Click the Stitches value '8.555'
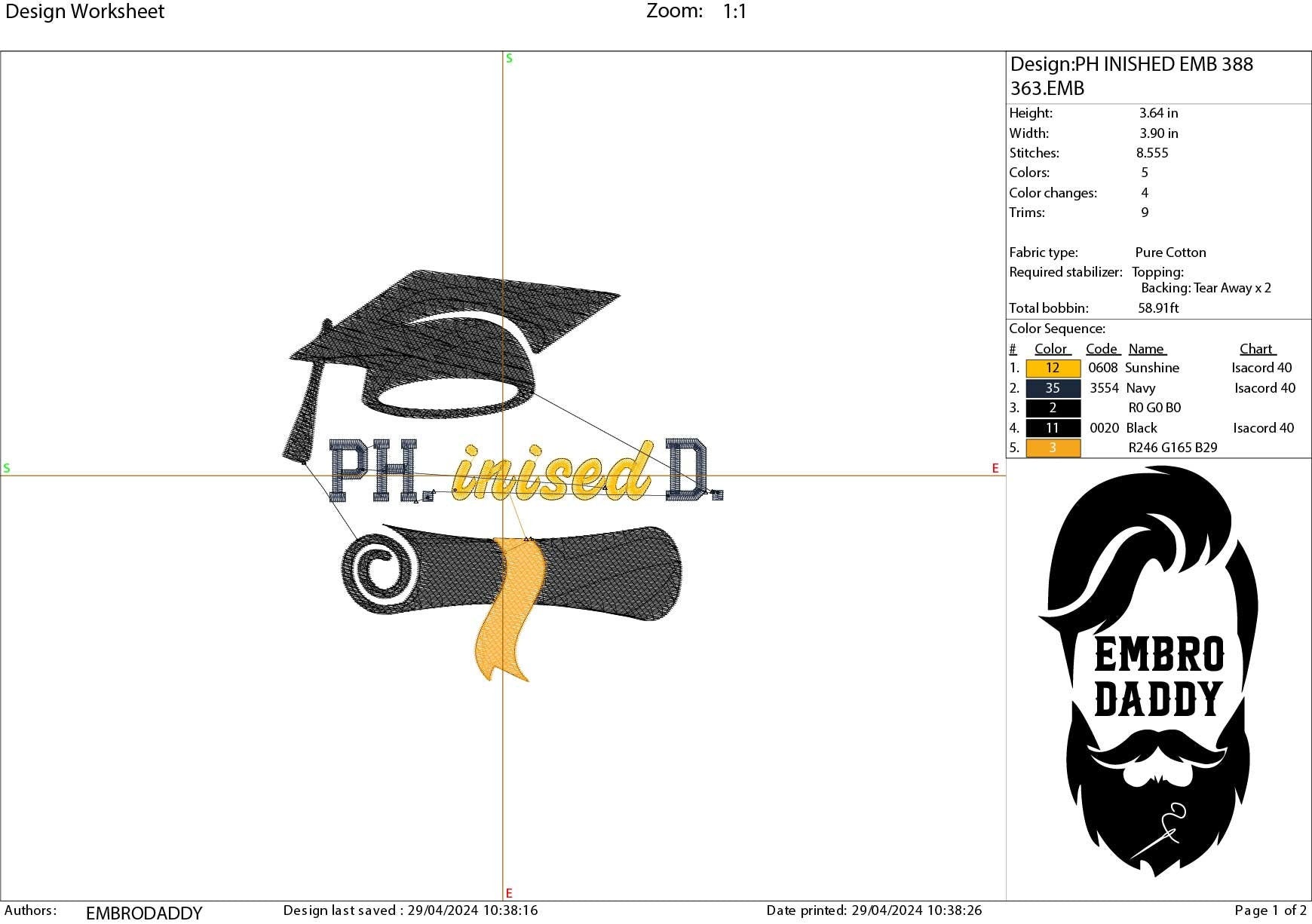 click(x=1152, y=153)
